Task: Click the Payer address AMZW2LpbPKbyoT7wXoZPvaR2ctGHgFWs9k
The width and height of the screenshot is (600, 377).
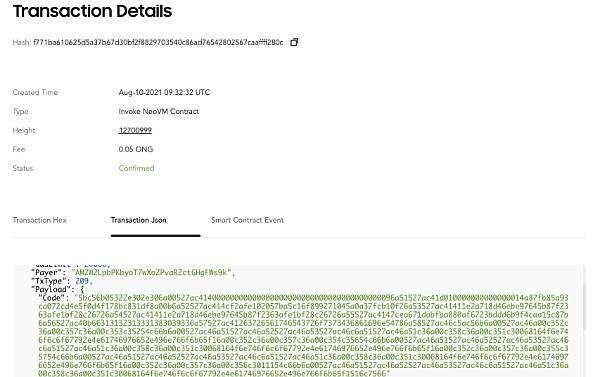Action: [x=152, y=273]
